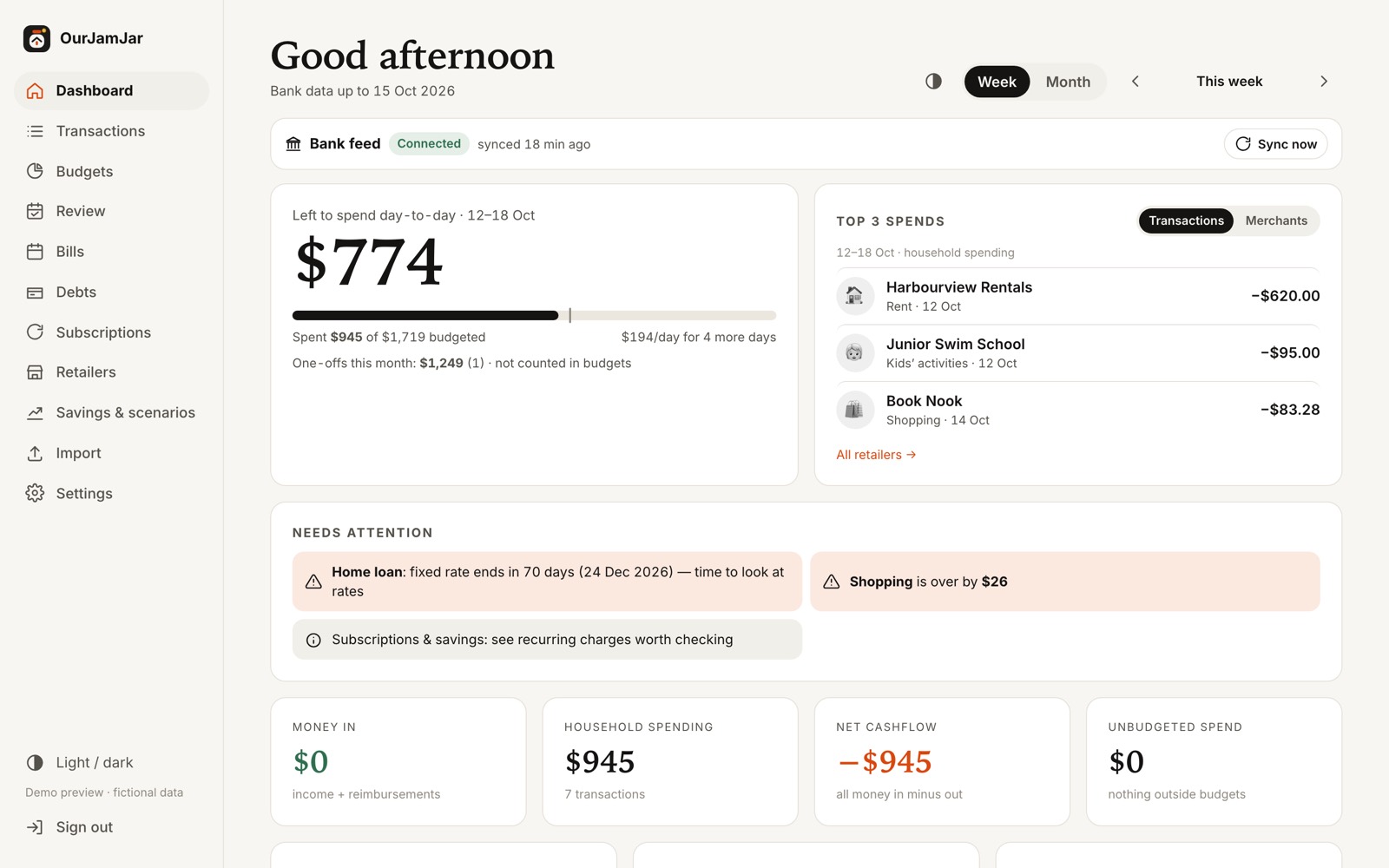1389x868 pixels.
Task: Click the day-to-day spending progress bar
Action: 534,315
